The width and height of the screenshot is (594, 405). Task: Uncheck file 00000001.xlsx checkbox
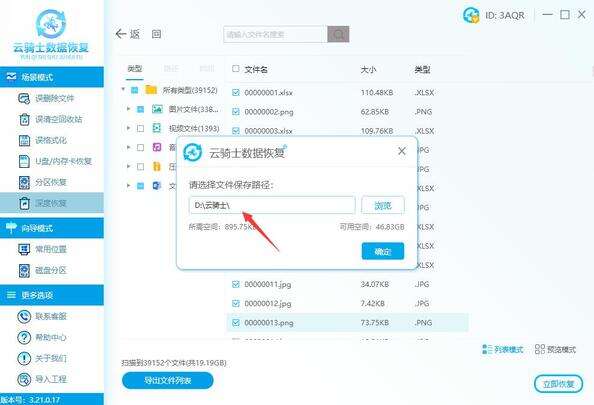point(236,92)
